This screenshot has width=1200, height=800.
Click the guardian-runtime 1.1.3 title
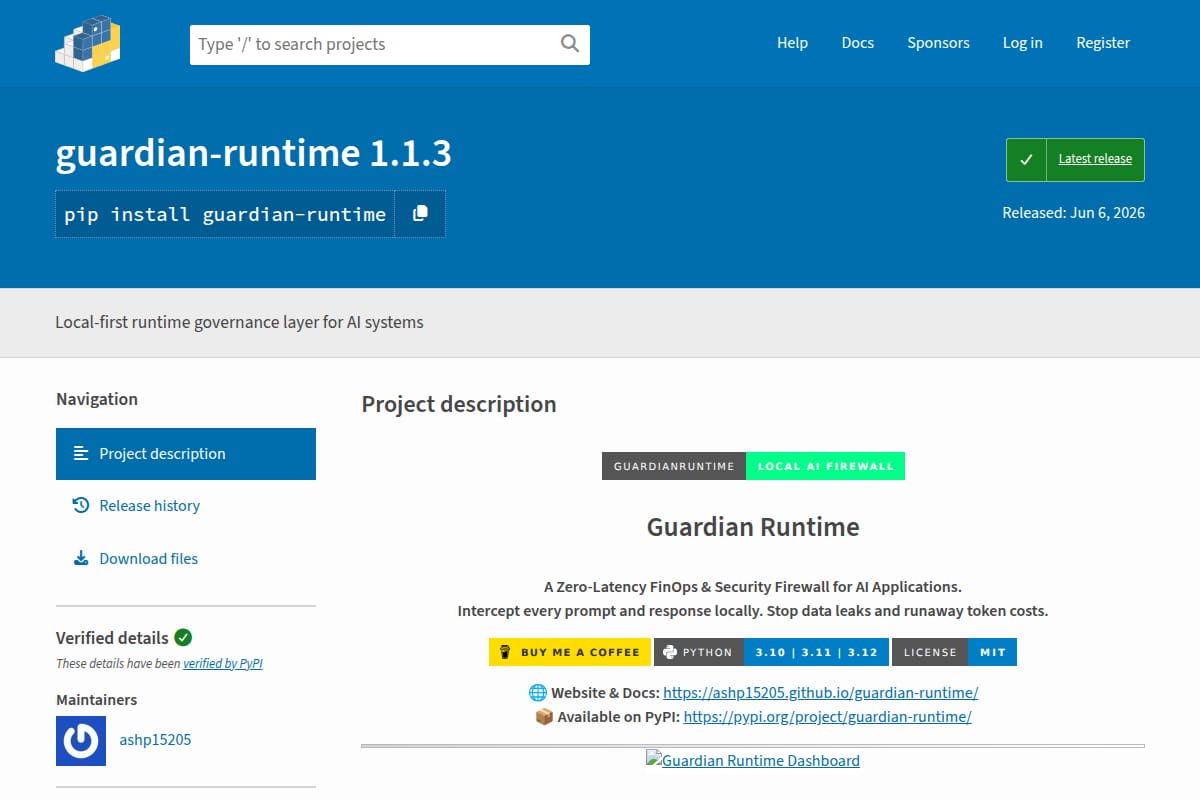(254, 153)
